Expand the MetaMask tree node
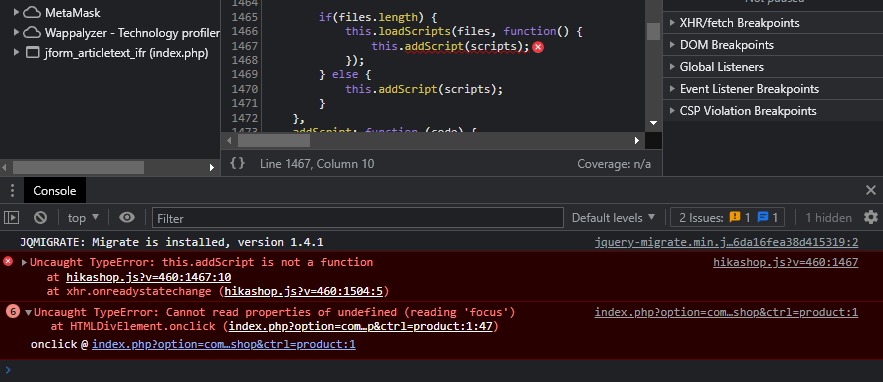 16,12
